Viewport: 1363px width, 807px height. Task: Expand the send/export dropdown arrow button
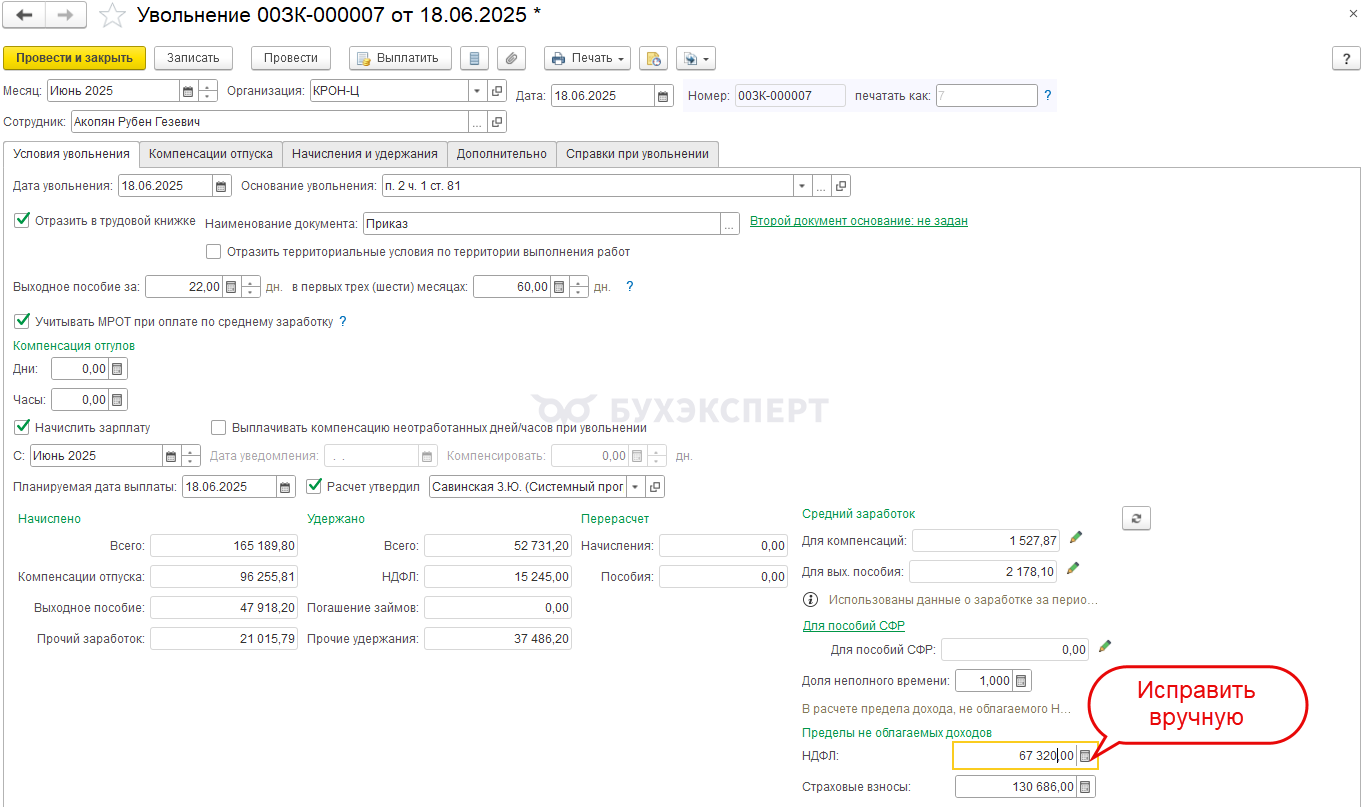[696, 58]
